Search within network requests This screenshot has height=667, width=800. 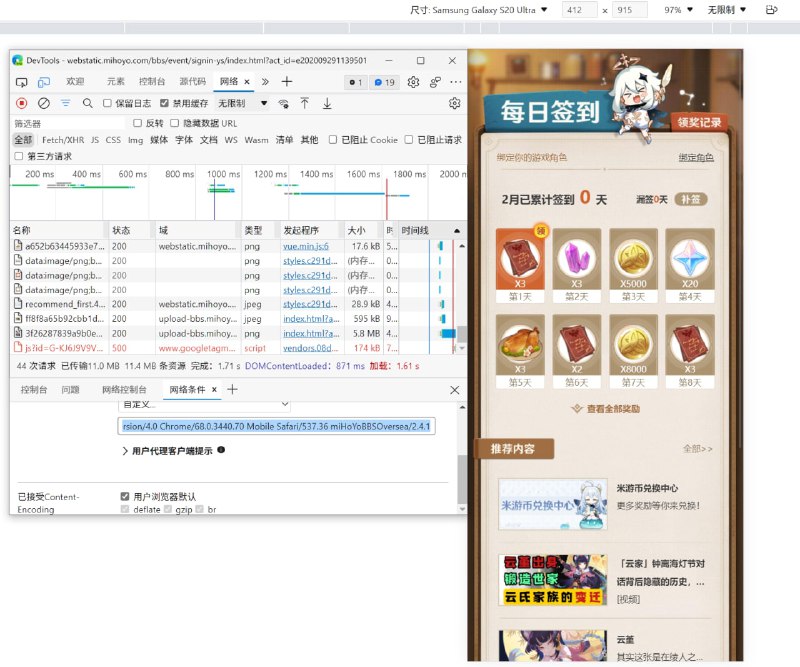pyautogui.click(x=86, y=103)
